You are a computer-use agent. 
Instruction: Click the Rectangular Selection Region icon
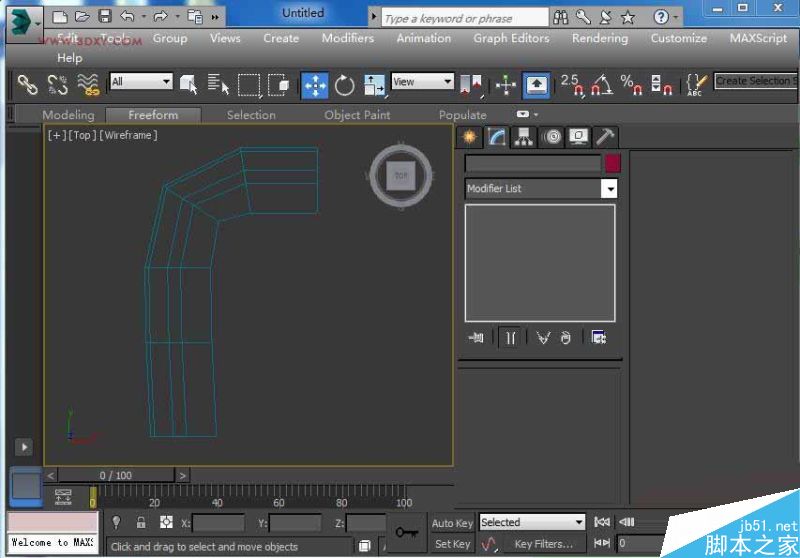[x=249, y=85]
